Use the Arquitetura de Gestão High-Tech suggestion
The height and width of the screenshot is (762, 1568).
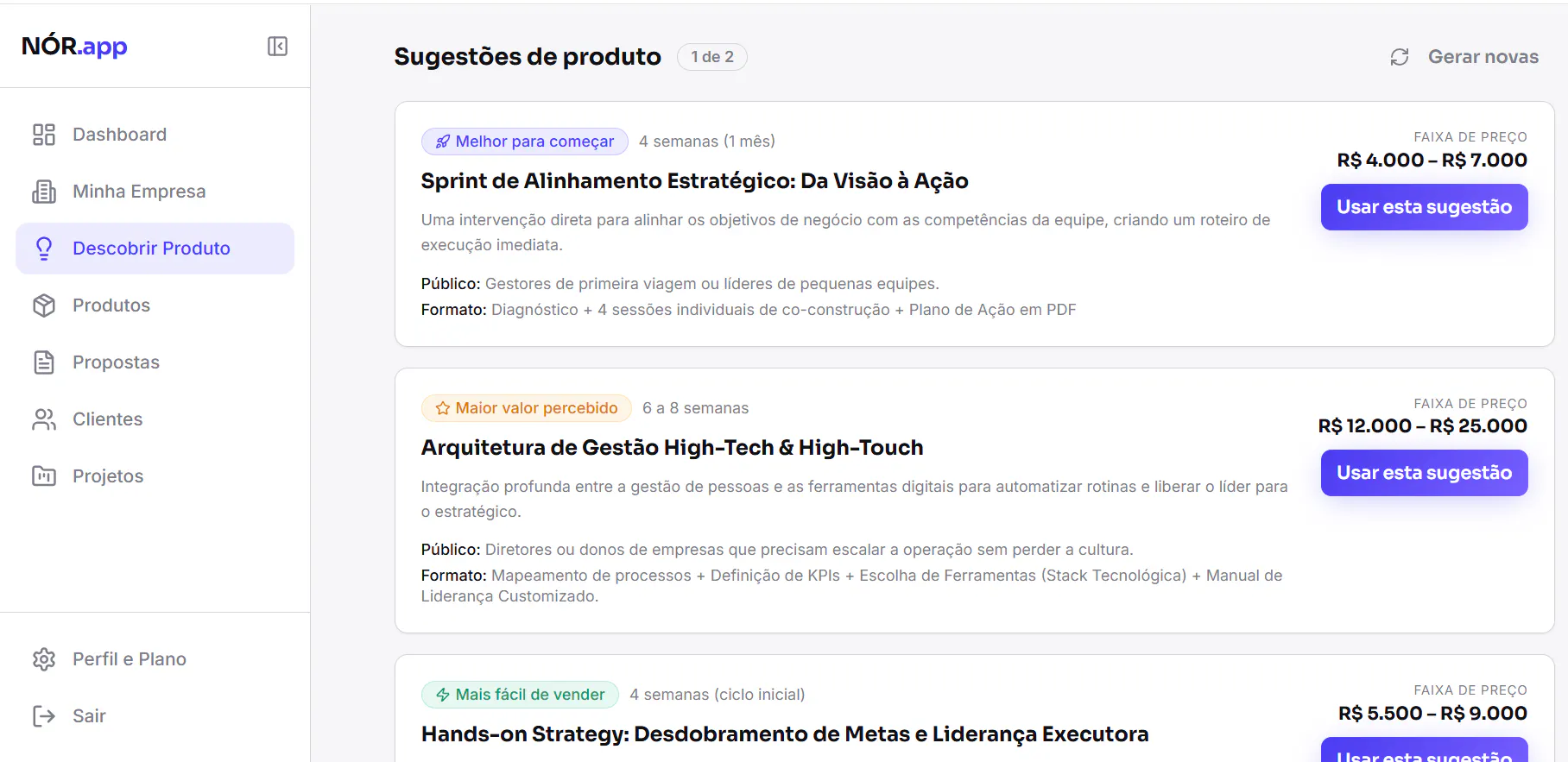(1425, 473)
